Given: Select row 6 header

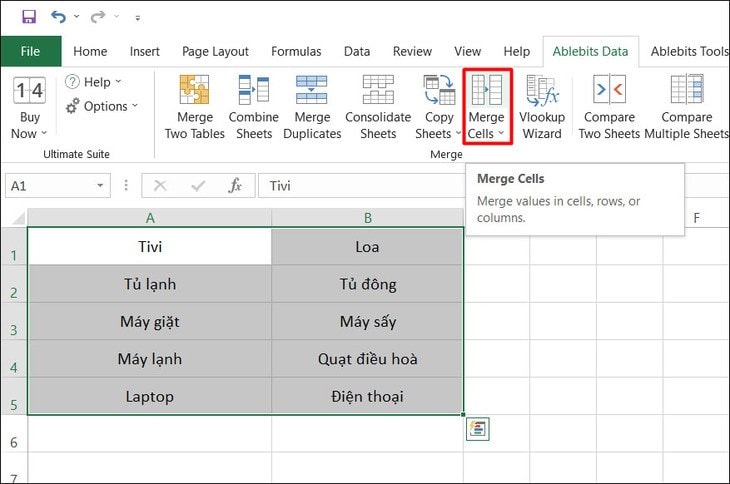Looking at the screenshot, I should click(x=14, y=434).
